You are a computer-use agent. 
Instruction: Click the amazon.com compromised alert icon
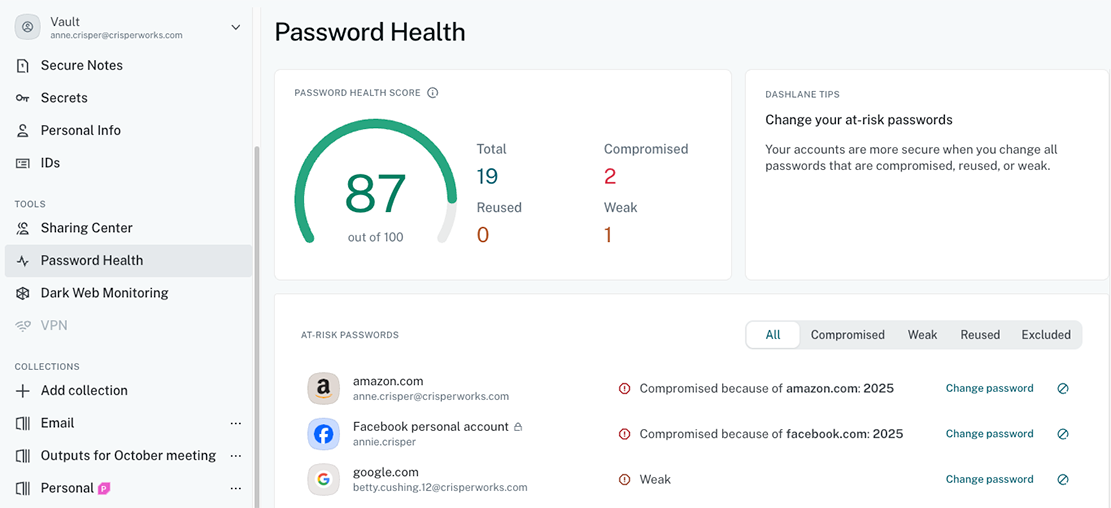624,388
